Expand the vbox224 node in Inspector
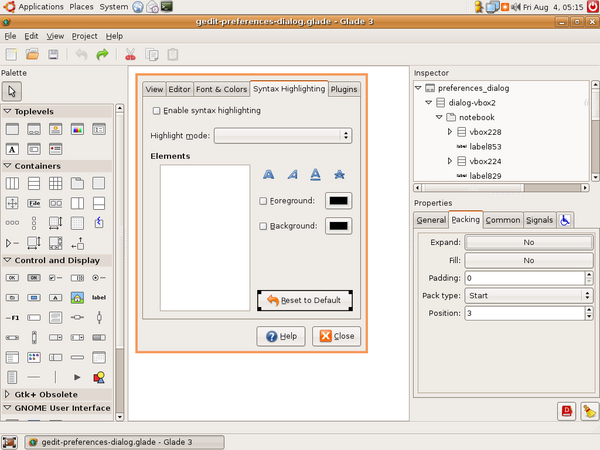This screenshot has height=450, width=600. tap(450, 161)
